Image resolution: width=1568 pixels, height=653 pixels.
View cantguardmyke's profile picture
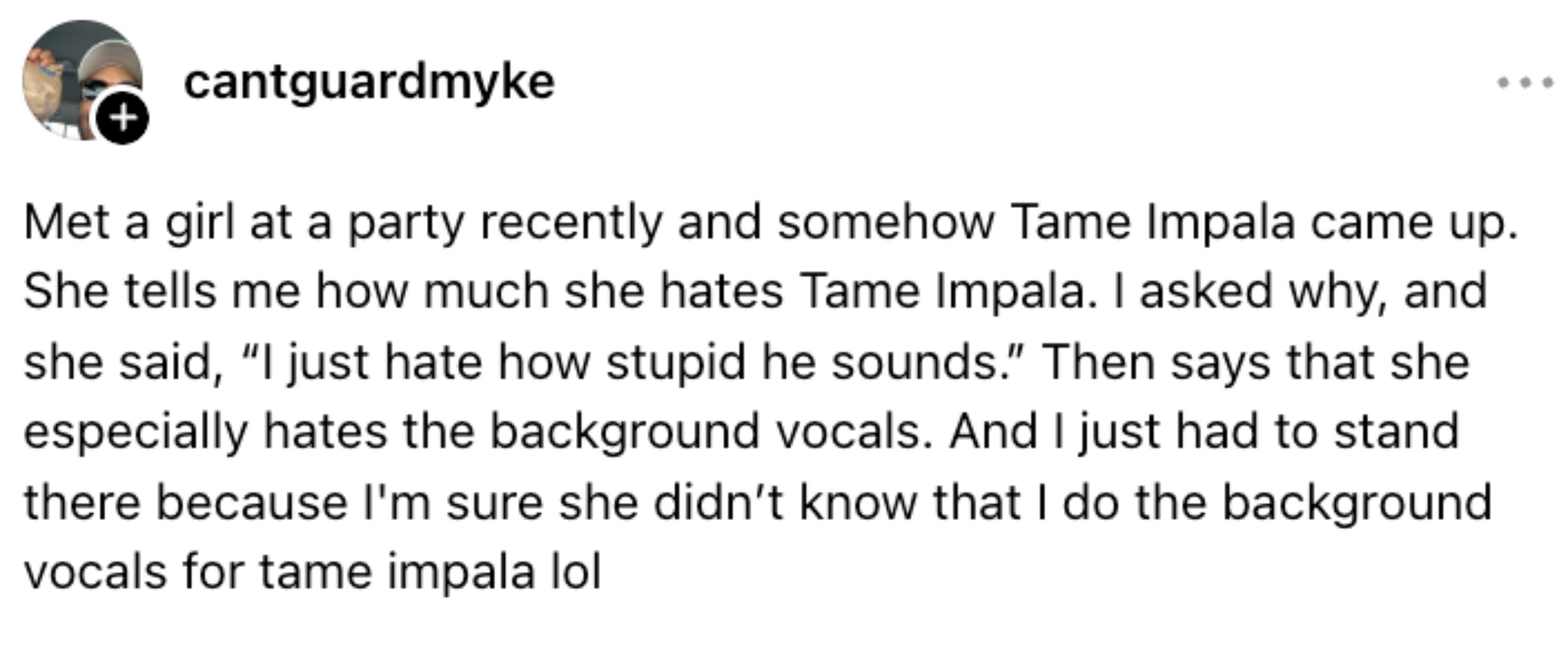click(83, 81)
